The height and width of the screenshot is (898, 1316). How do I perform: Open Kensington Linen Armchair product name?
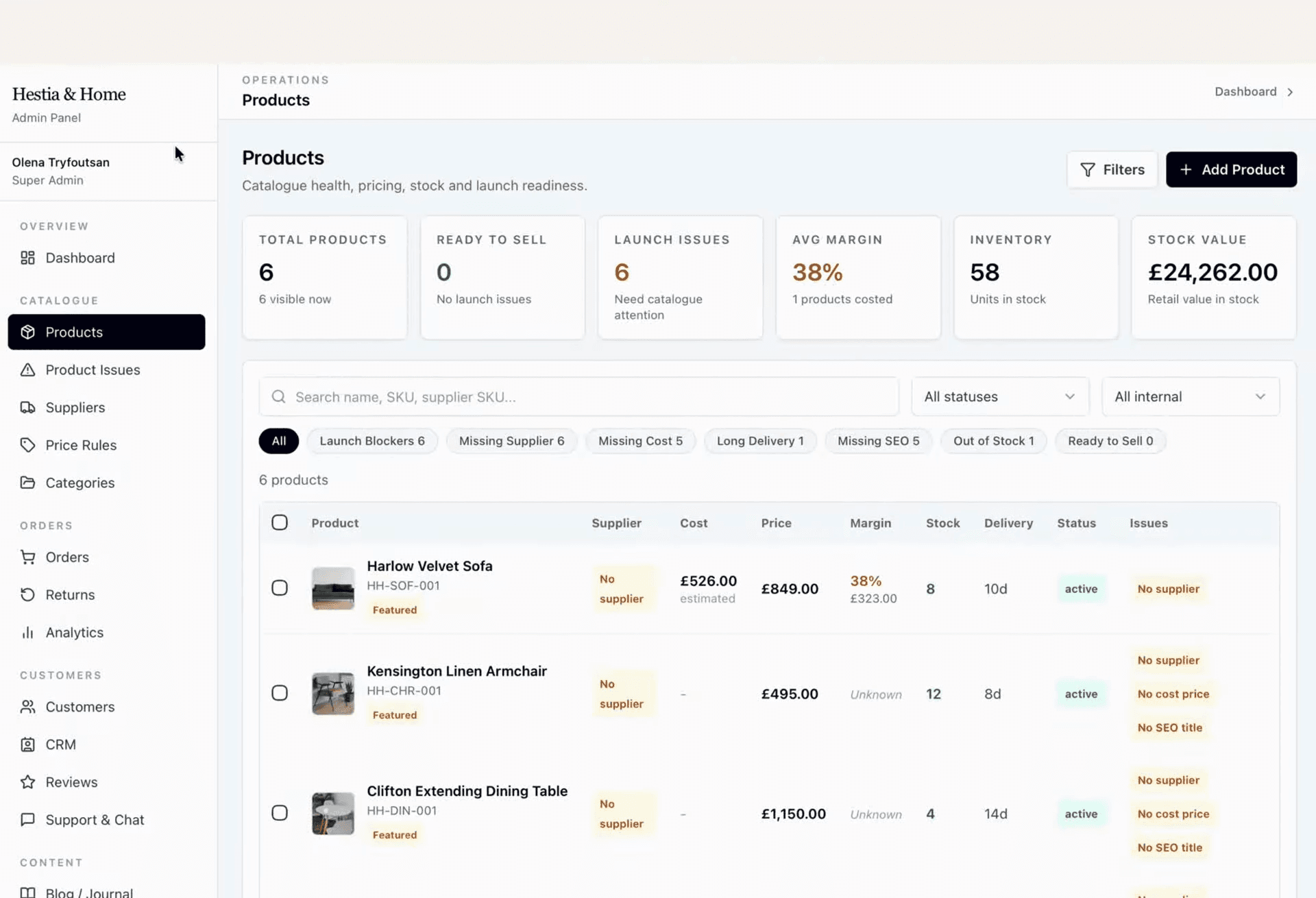tap(456, 671)
